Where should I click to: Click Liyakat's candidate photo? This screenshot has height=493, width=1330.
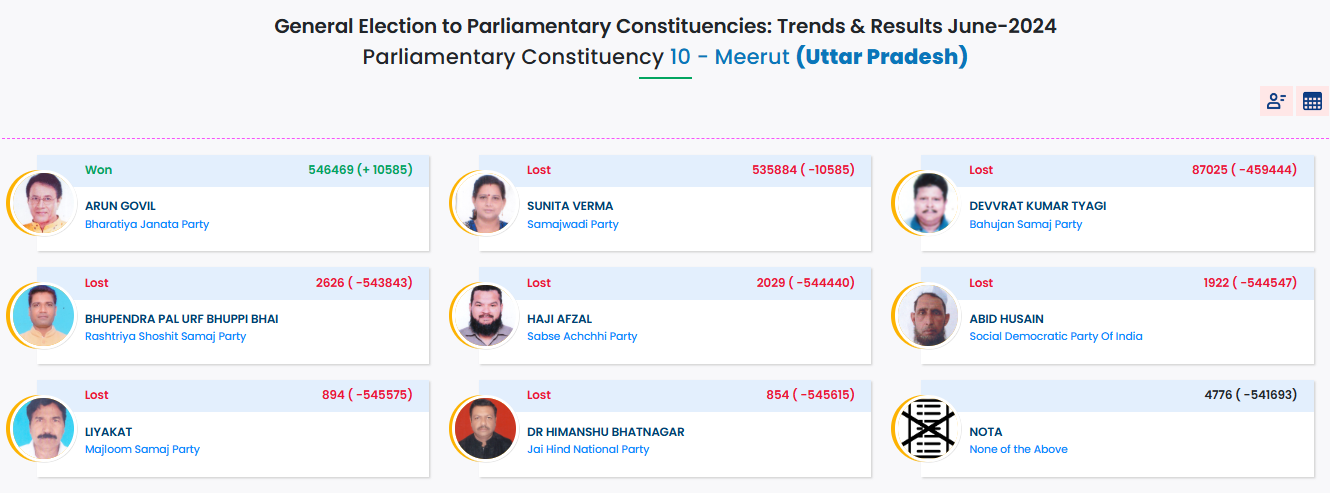tap(43, 428)
